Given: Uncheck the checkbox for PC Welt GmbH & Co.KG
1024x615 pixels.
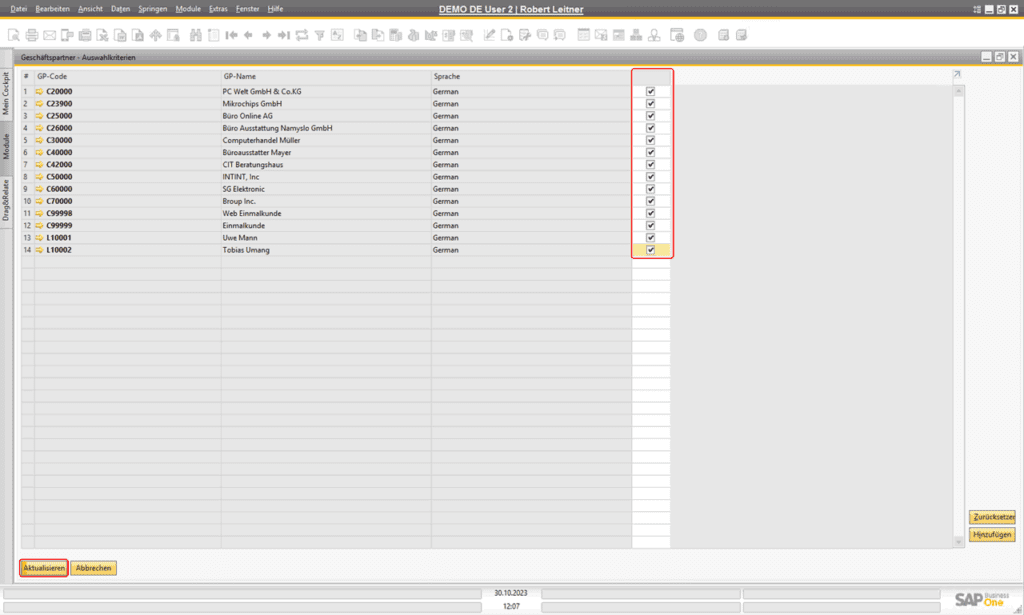Looking at the screenshot, I should (x=651, y=91).
